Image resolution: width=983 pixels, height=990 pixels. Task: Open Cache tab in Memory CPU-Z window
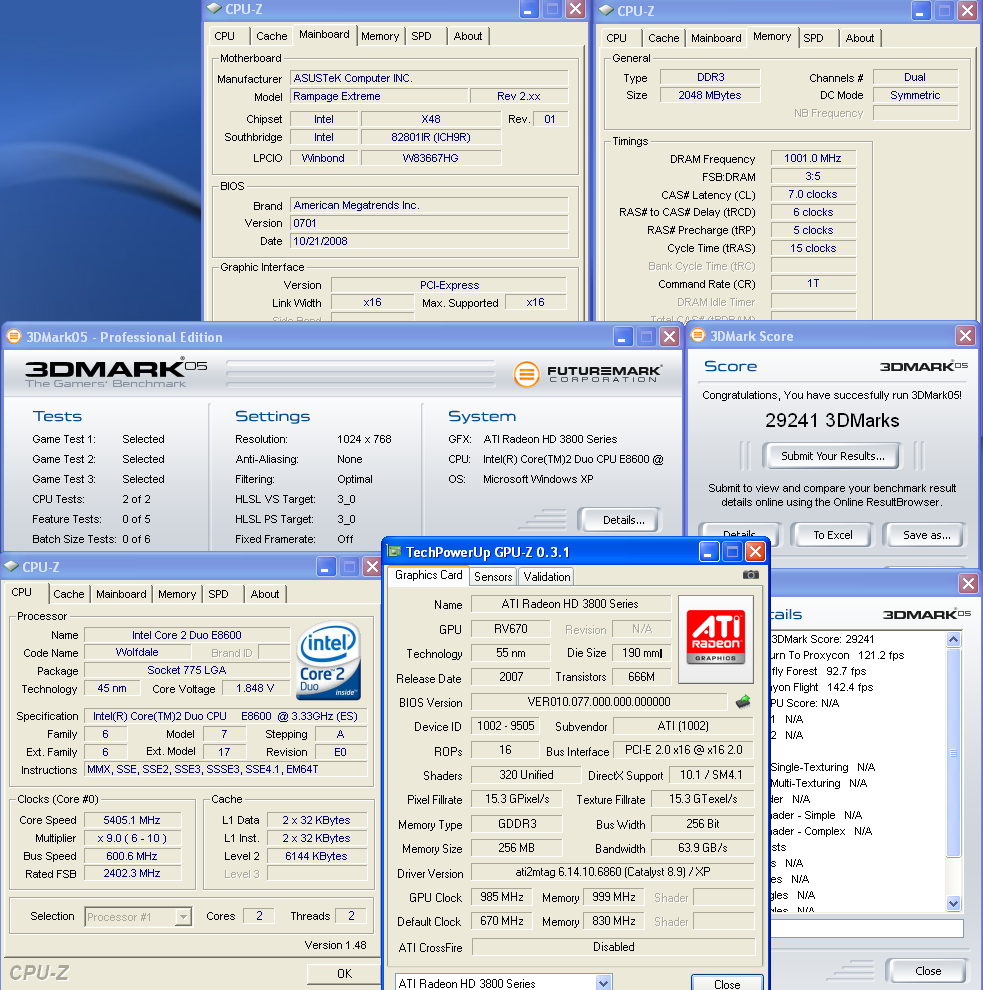tap(664, 38)
